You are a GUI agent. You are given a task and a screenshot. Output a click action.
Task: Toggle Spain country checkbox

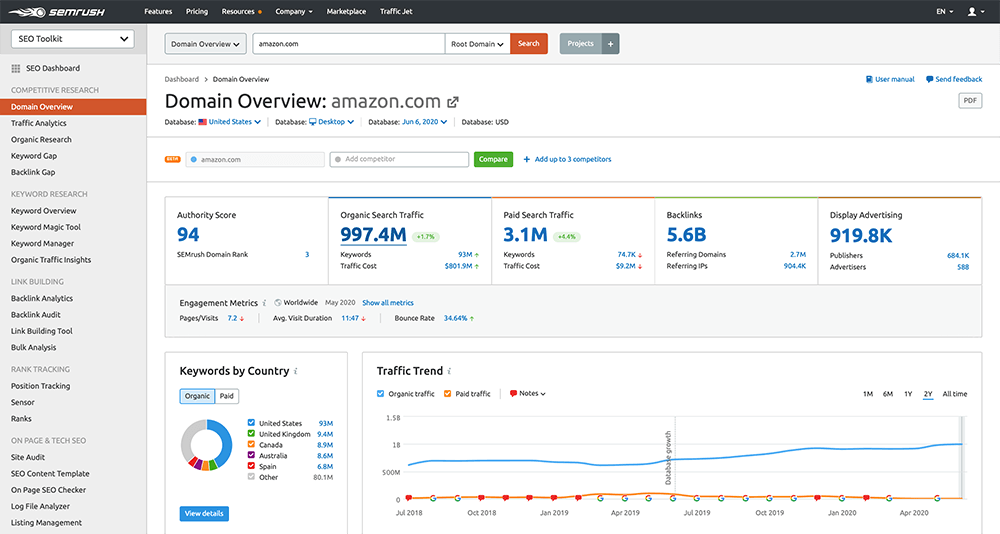click(251, 466)
